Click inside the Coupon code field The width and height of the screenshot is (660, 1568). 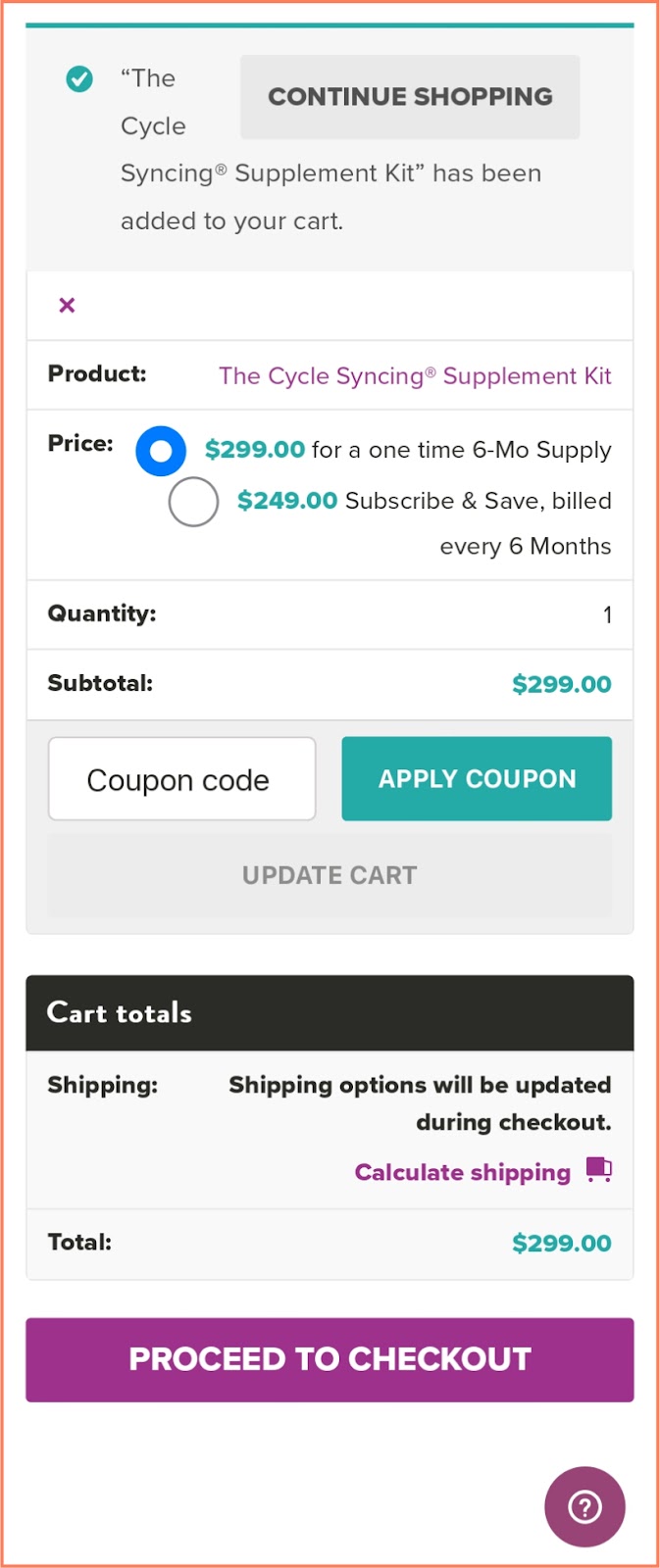click(180, 778)
